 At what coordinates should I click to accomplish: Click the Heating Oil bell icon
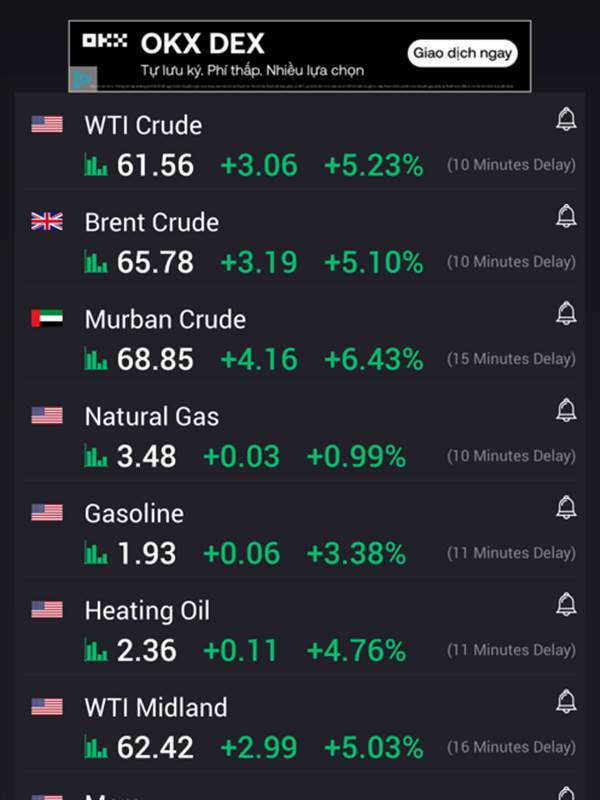tap(566, 604)
